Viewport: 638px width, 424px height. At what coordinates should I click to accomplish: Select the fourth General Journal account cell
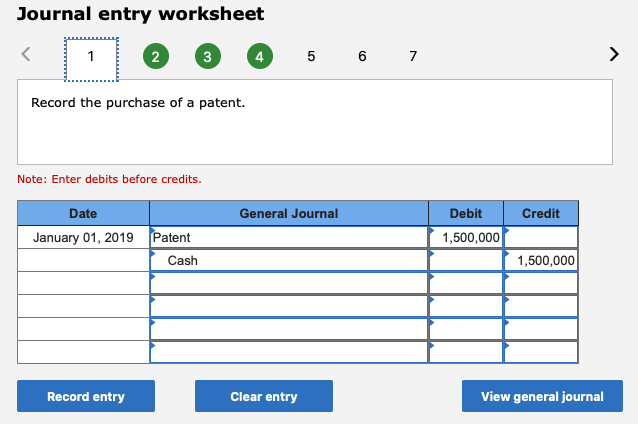pyautogui.click(x=289, y=306)
